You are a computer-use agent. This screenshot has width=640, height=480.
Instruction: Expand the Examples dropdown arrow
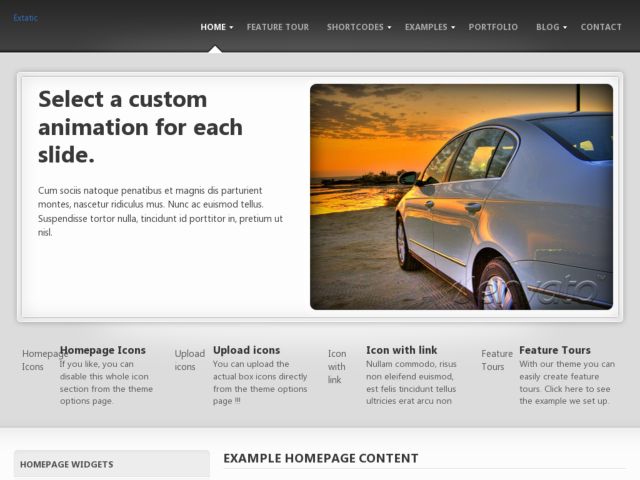tap(453, 27)
